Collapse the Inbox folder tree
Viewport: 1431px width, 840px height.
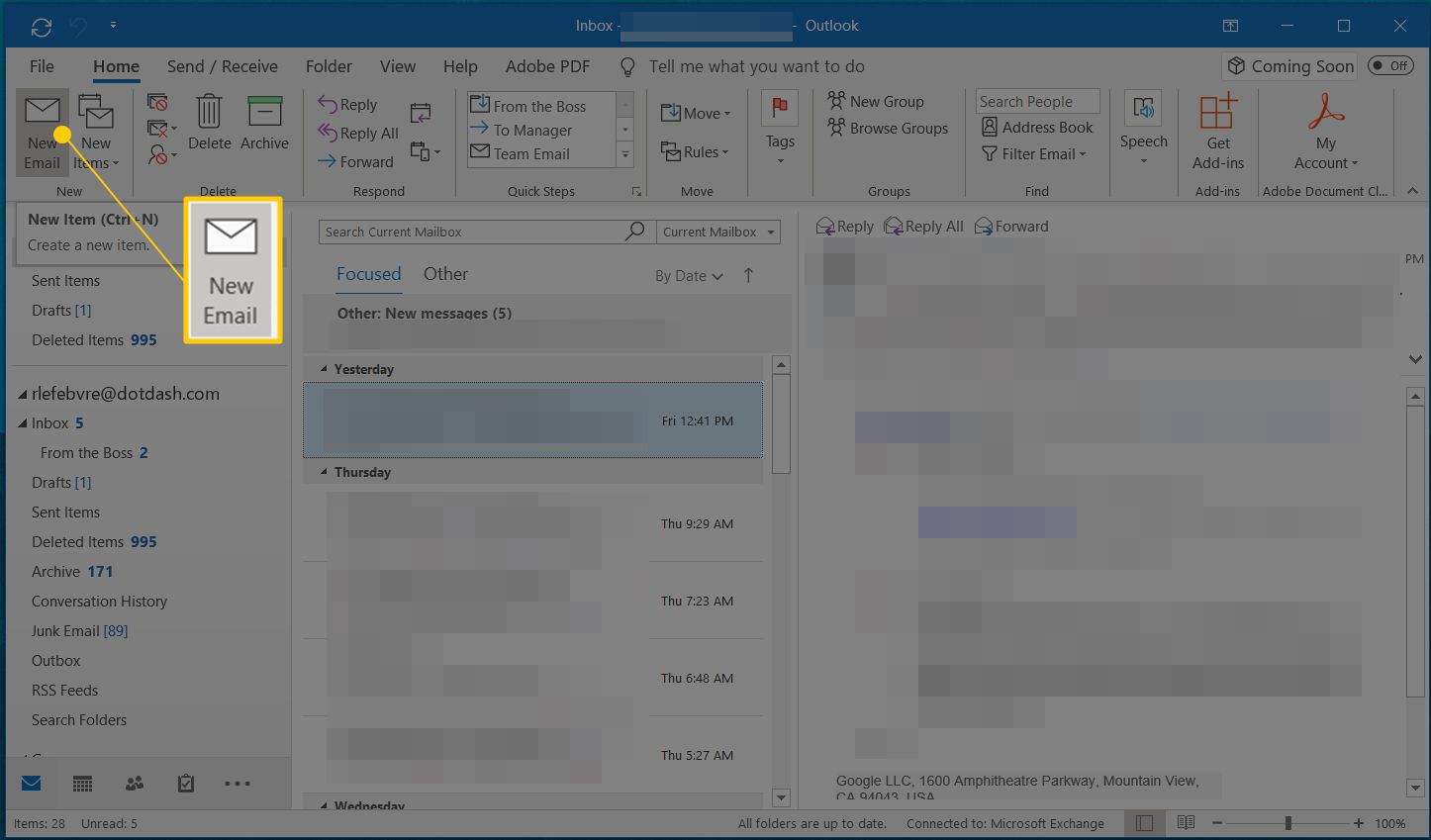(22, 423)
